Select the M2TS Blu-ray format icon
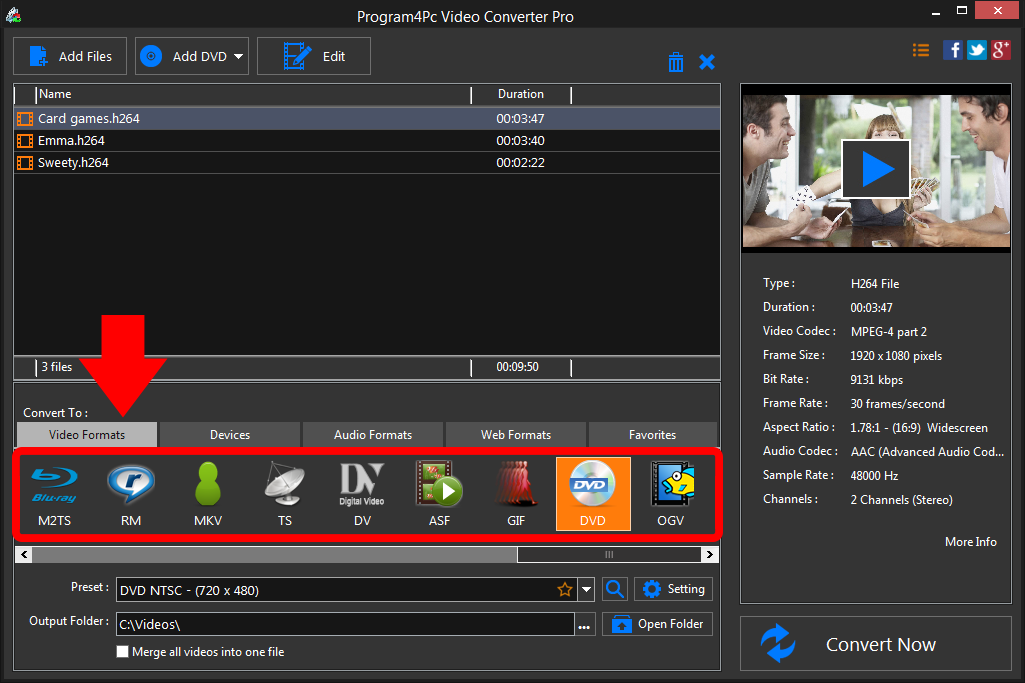This screenshot has height=683, width=1025. [54, 493]
